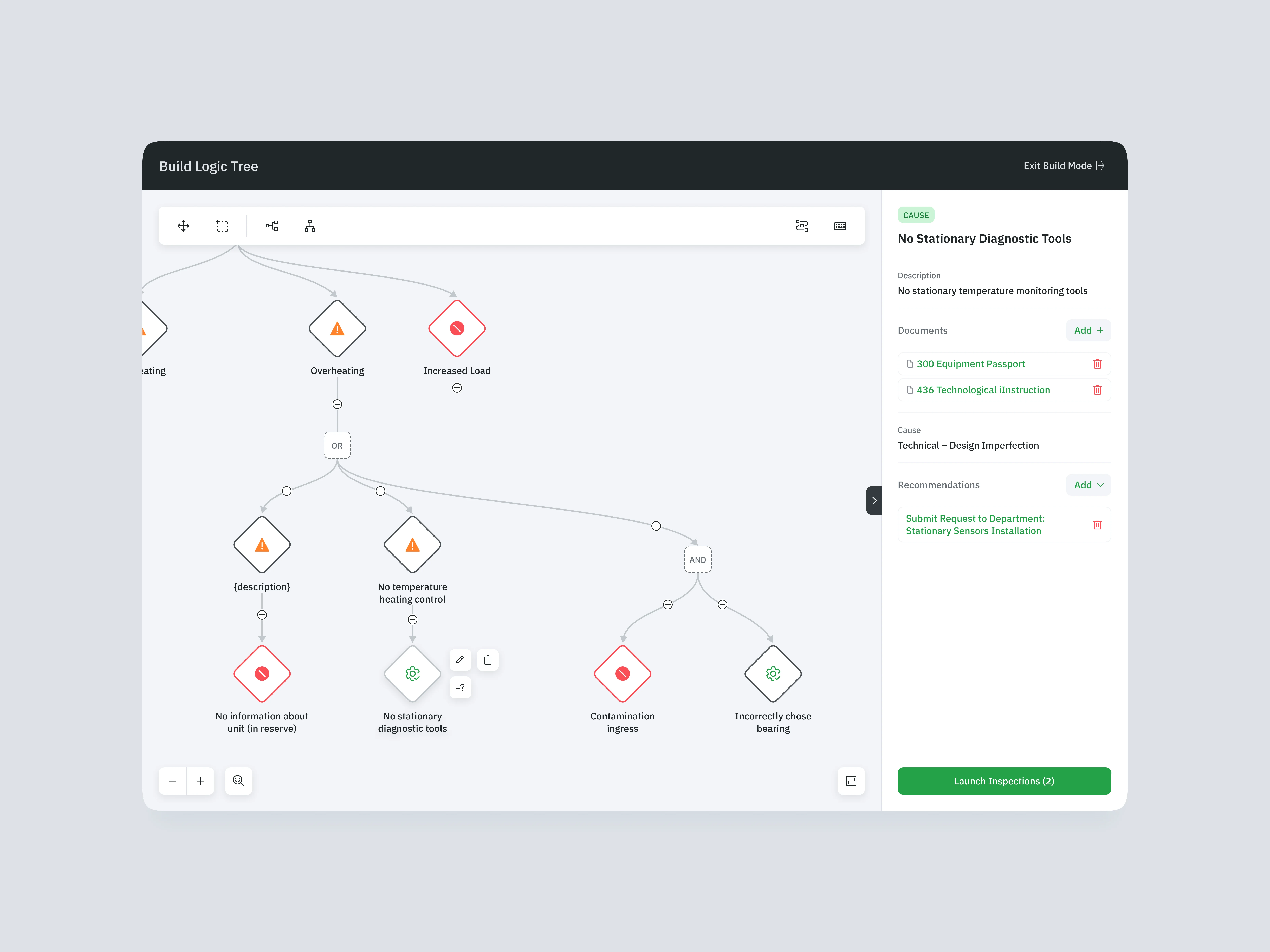Click Technical – Design Imperfection cause value
Viewport: 1270px width, 952px height.
click(968, 445)
